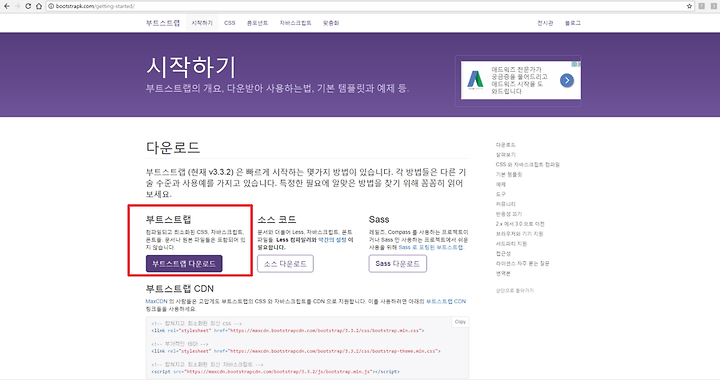This screenshot has height=380, width=720.
Task: Open the 전시관 link in navbar
Action: pyautogui.click(x=545, y=23)
